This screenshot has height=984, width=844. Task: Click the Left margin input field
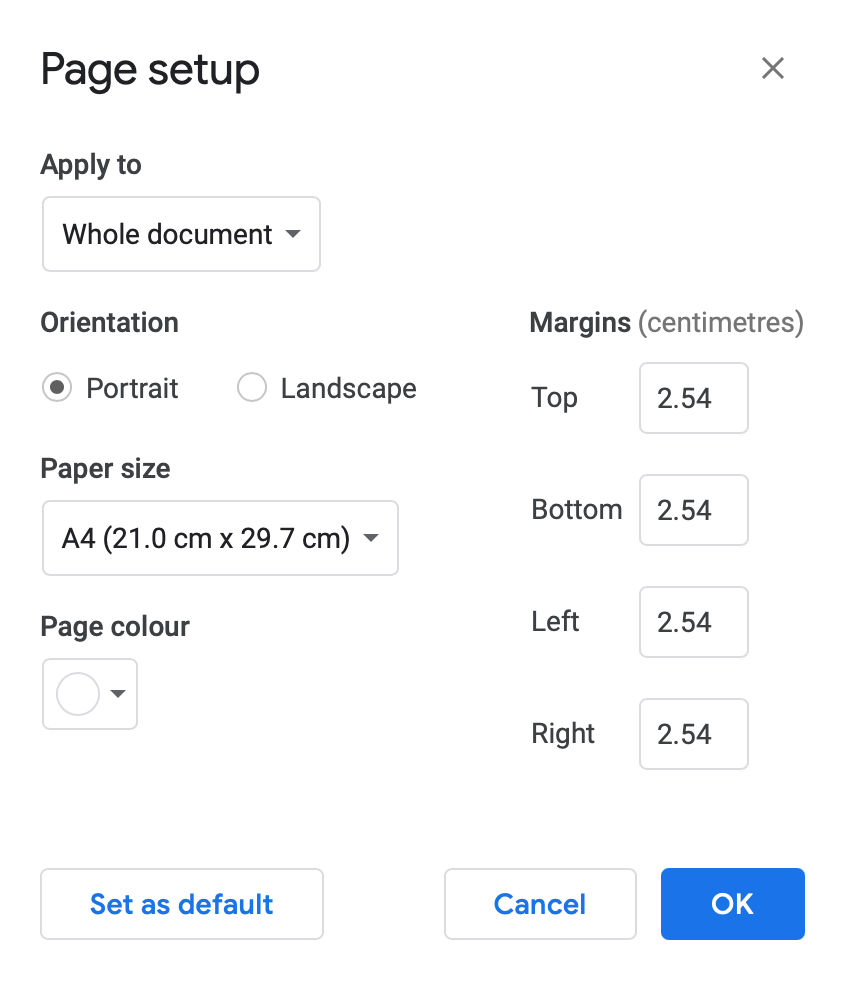693,622
